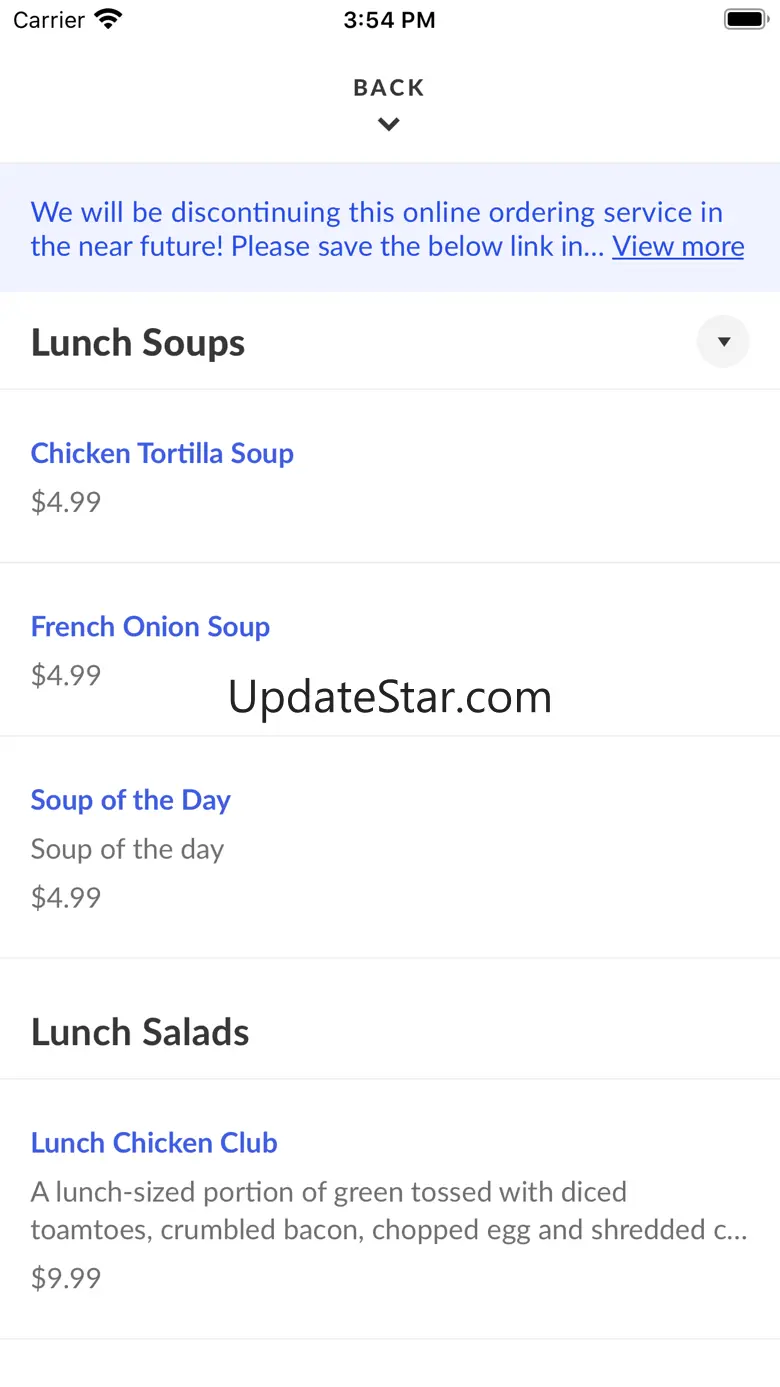Expand the Lunch Soups category dropdown arrow

click(723, 342)
